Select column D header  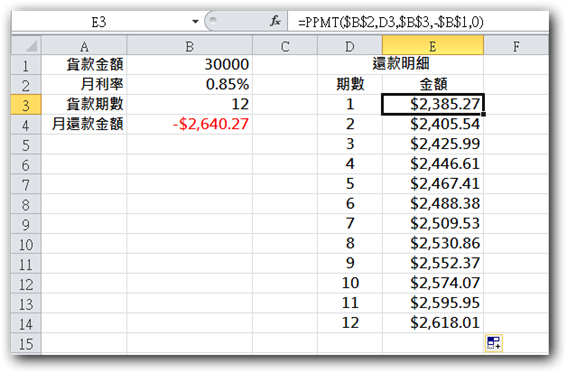pyautogui.click(x=350, y=46)
